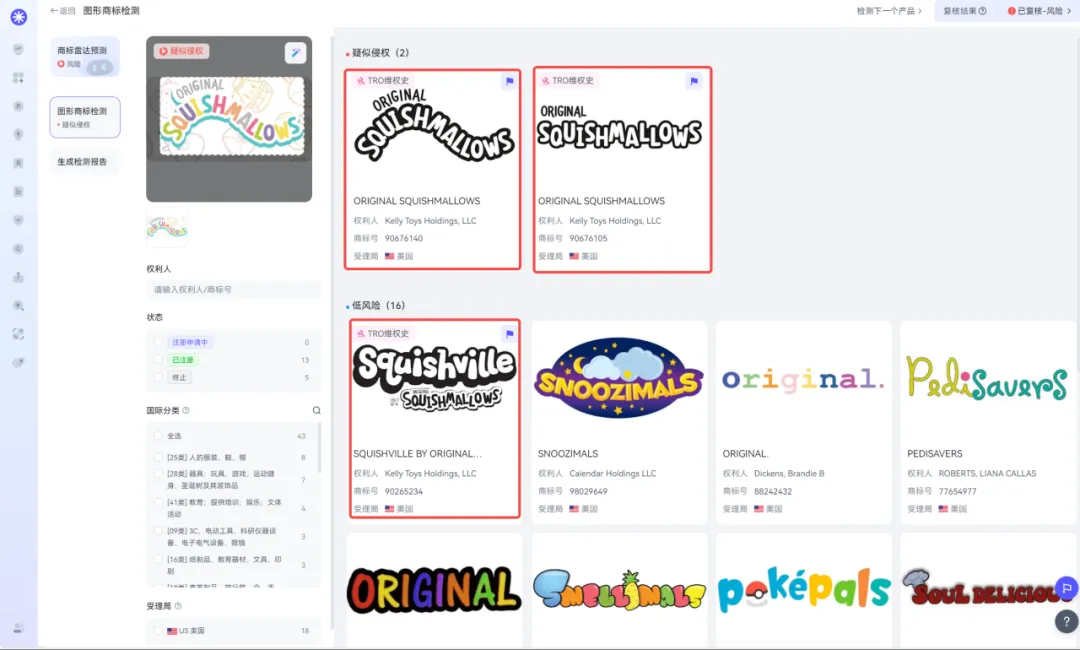Open the document list icon in sidebar
The width and height of the screenshot is (1080, 650).
(x=19, y=191)
